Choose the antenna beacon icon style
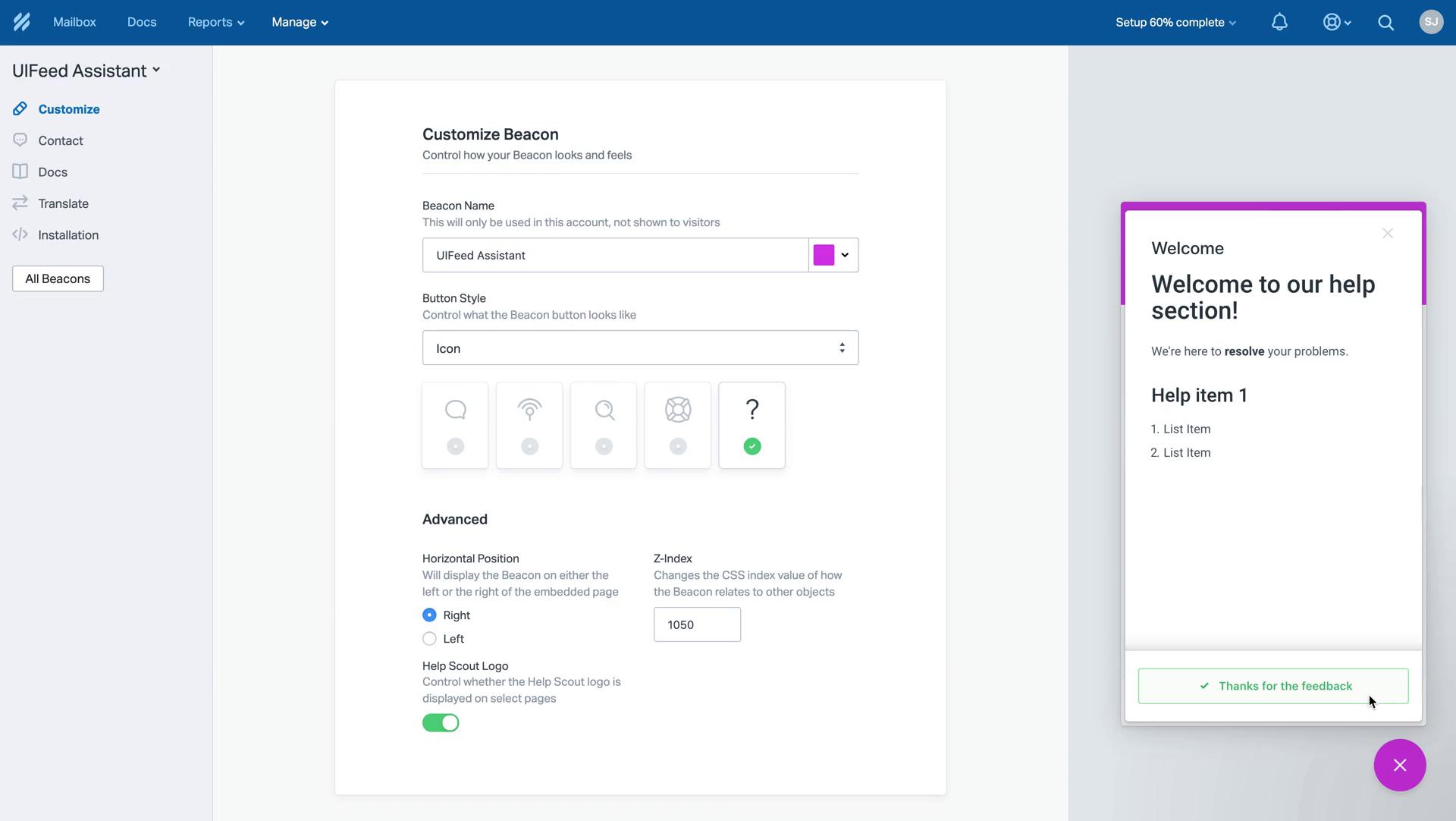The height and width of the screenshot is (821, 1456). click(529, 425)
